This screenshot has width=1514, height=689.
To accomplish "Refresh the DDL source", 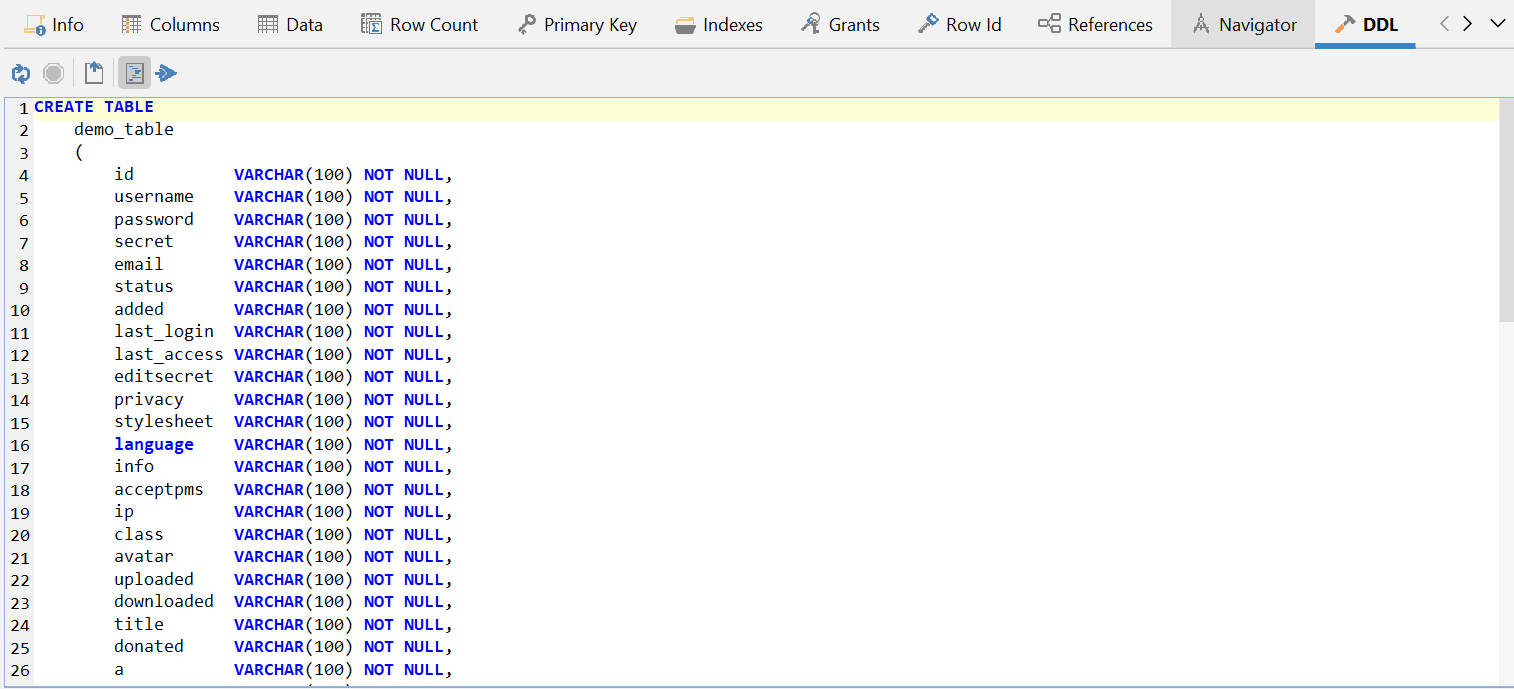I will (x=20, y=72).
